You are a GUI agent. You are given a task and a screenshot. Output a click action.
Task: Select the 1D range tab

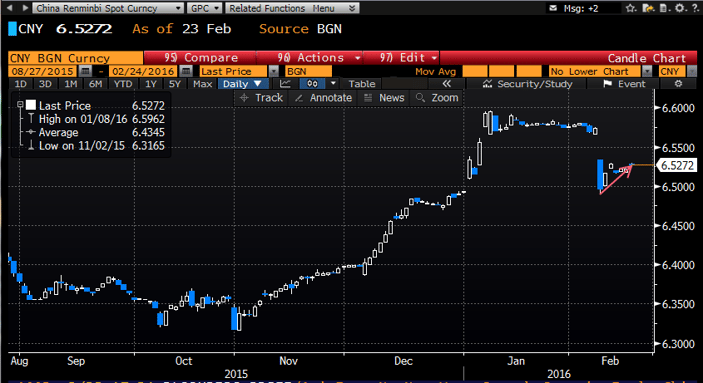click(x=21, y=84)
